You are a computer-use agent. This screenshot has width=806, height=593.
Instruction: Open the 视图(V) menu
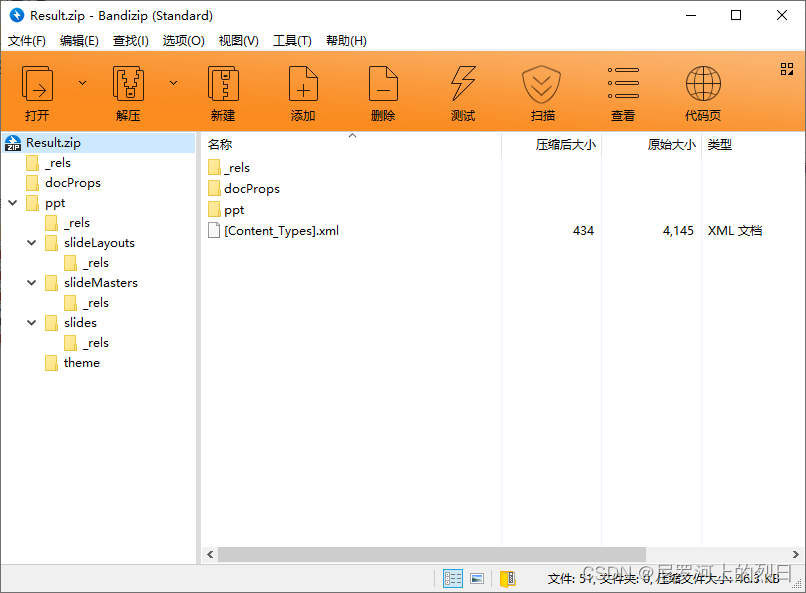pyautogui.click(x=239, y=41)
